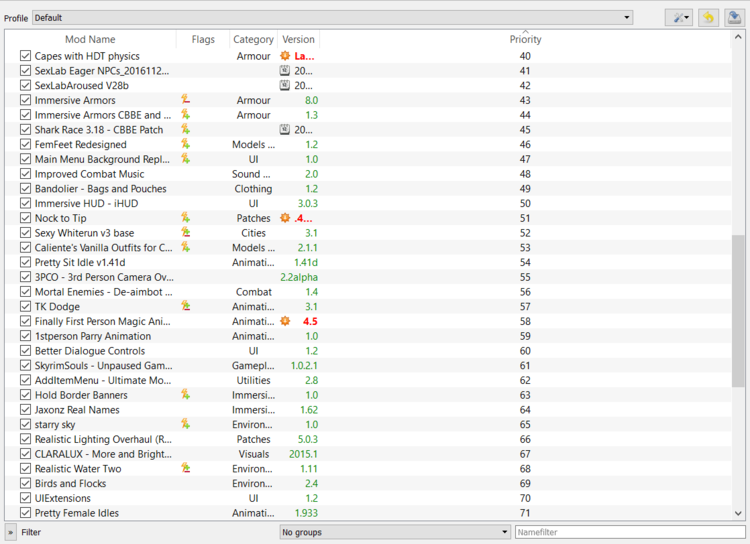Click the Visuals category cell
Screen dimensions: 750x544
coord(254,454)
